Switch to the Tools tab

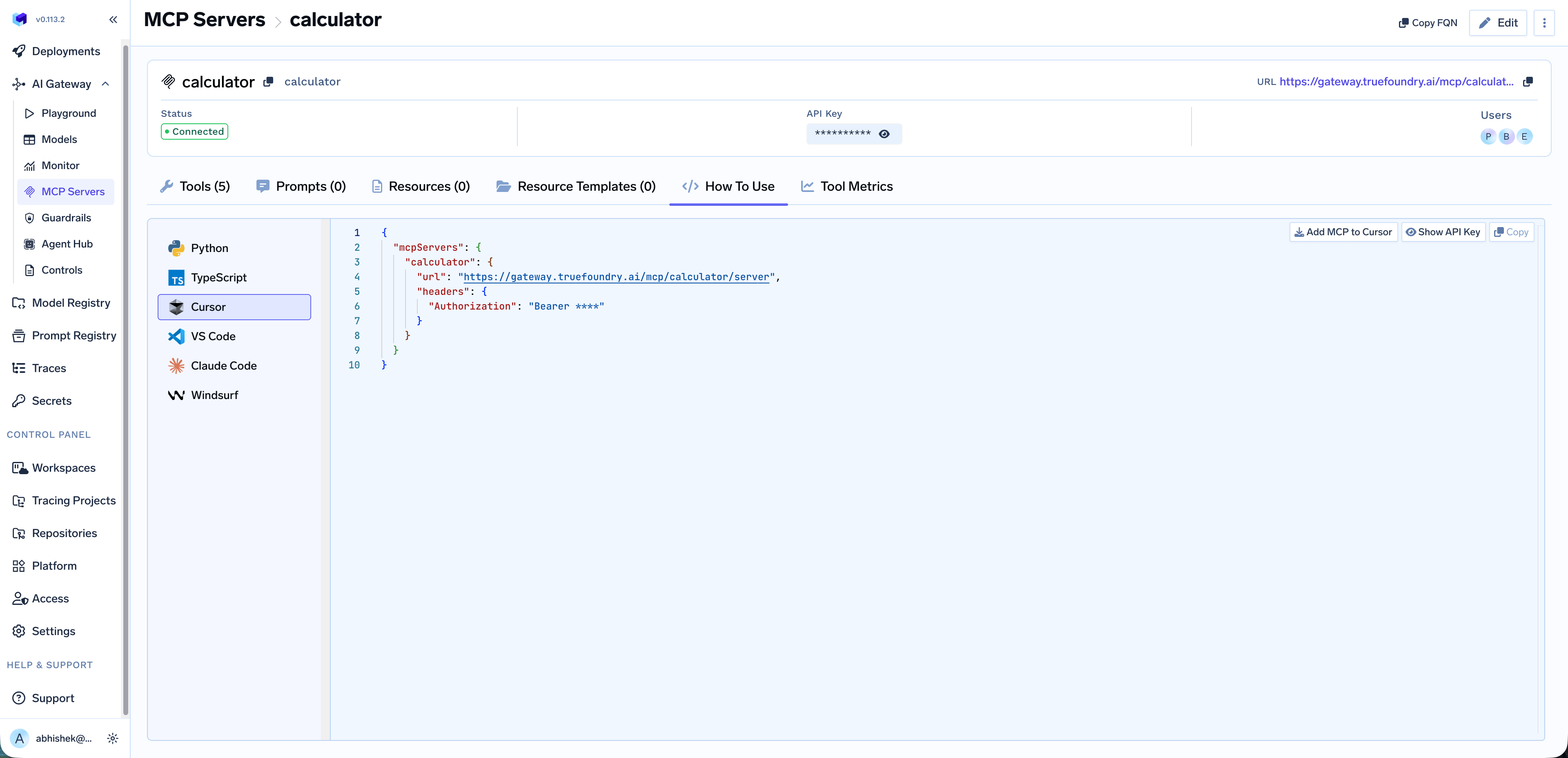[x=195, y=186]
